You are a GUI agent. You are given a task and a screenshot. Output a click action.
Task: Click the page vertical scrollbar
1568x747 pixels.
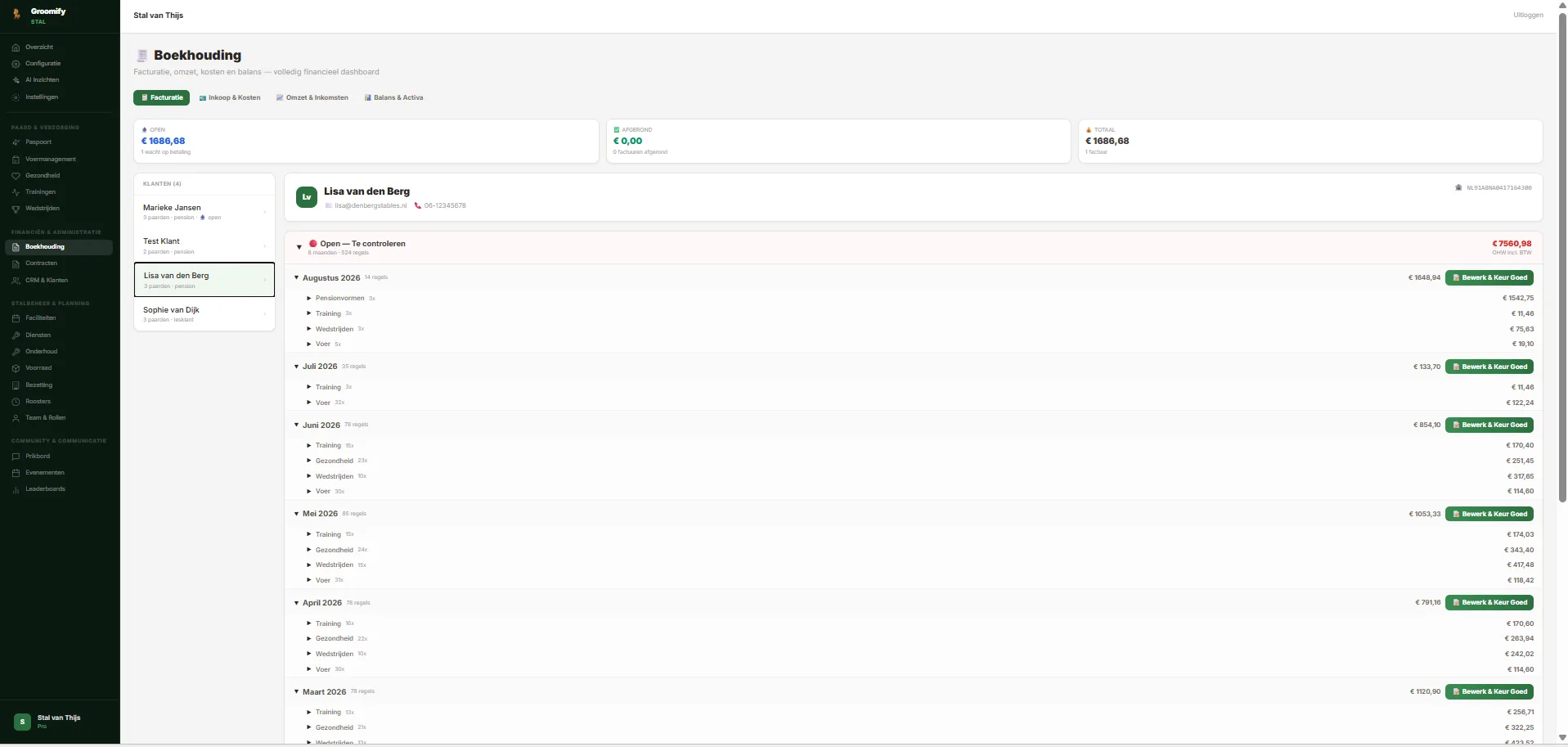tap(1562, 259)
